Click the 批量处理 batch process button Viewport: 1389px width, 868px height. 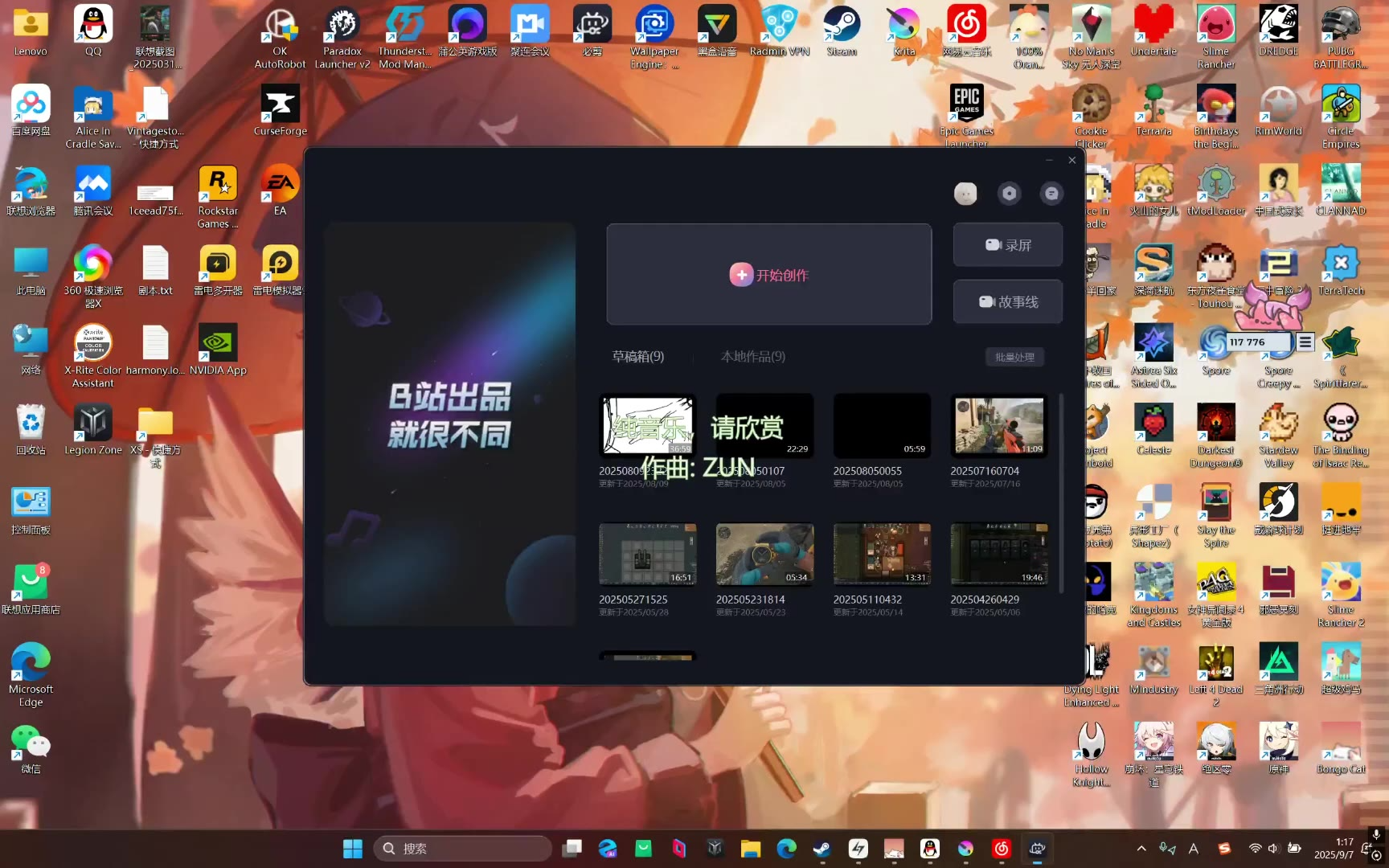click(1014, 357)
